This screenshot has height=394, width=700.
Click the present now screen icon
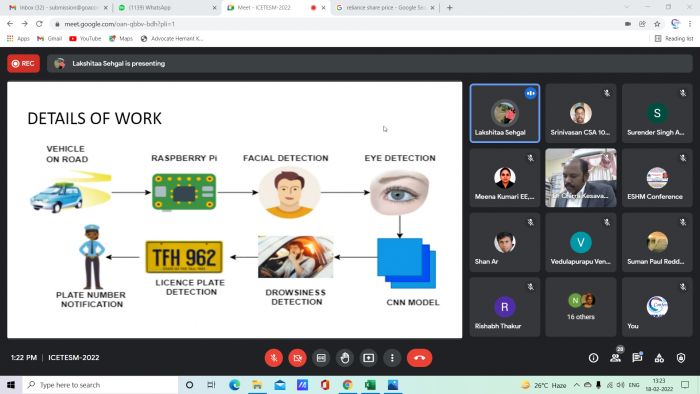click(368, 358)
